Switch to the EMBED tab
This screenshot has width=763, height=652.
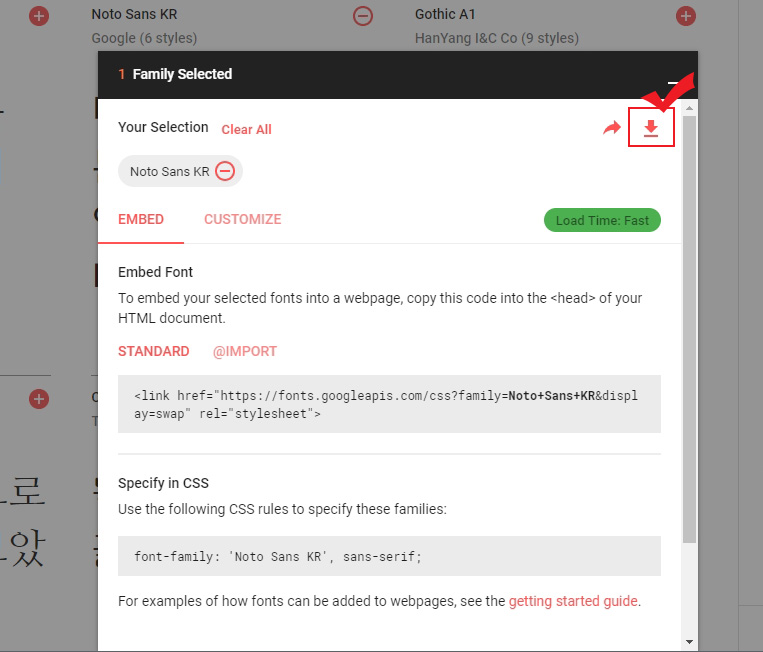(x=141, y=219)
